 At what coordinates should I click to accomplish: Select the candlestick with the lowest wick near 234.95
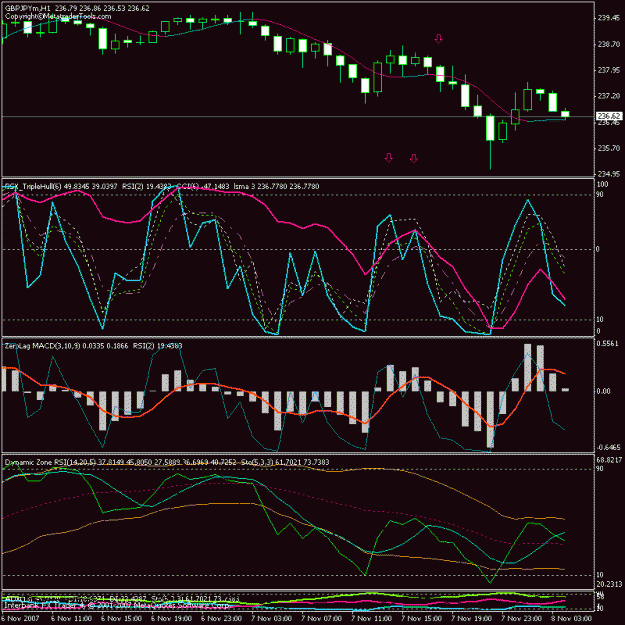(x=490, y=142)
